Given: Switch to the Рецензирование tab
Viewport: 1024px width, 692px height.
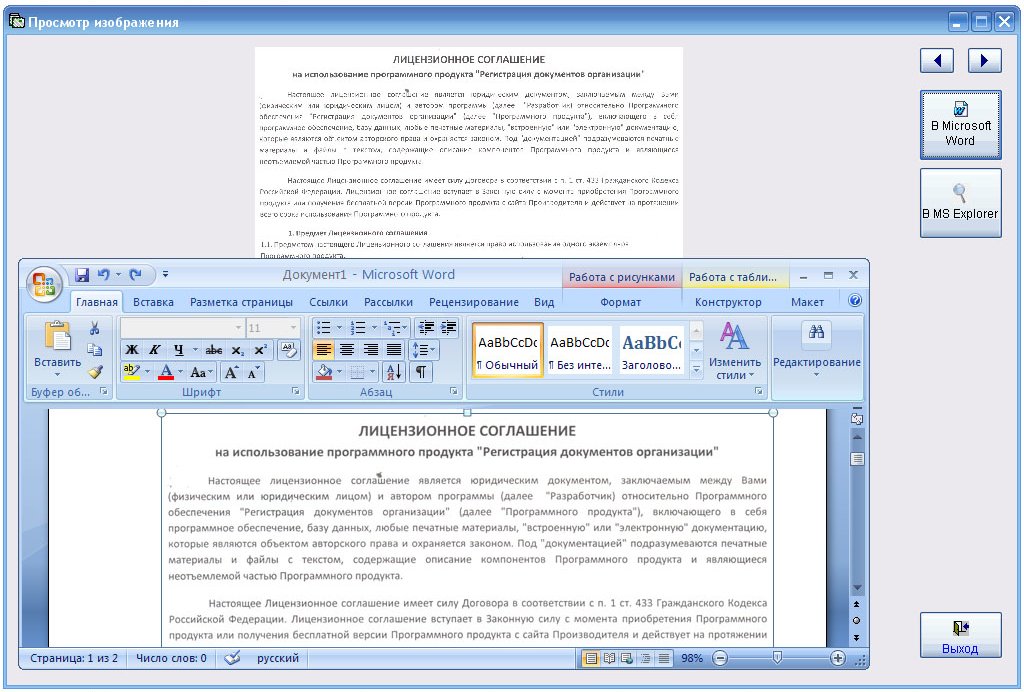Looking at the screenshot, I should 473,302.
